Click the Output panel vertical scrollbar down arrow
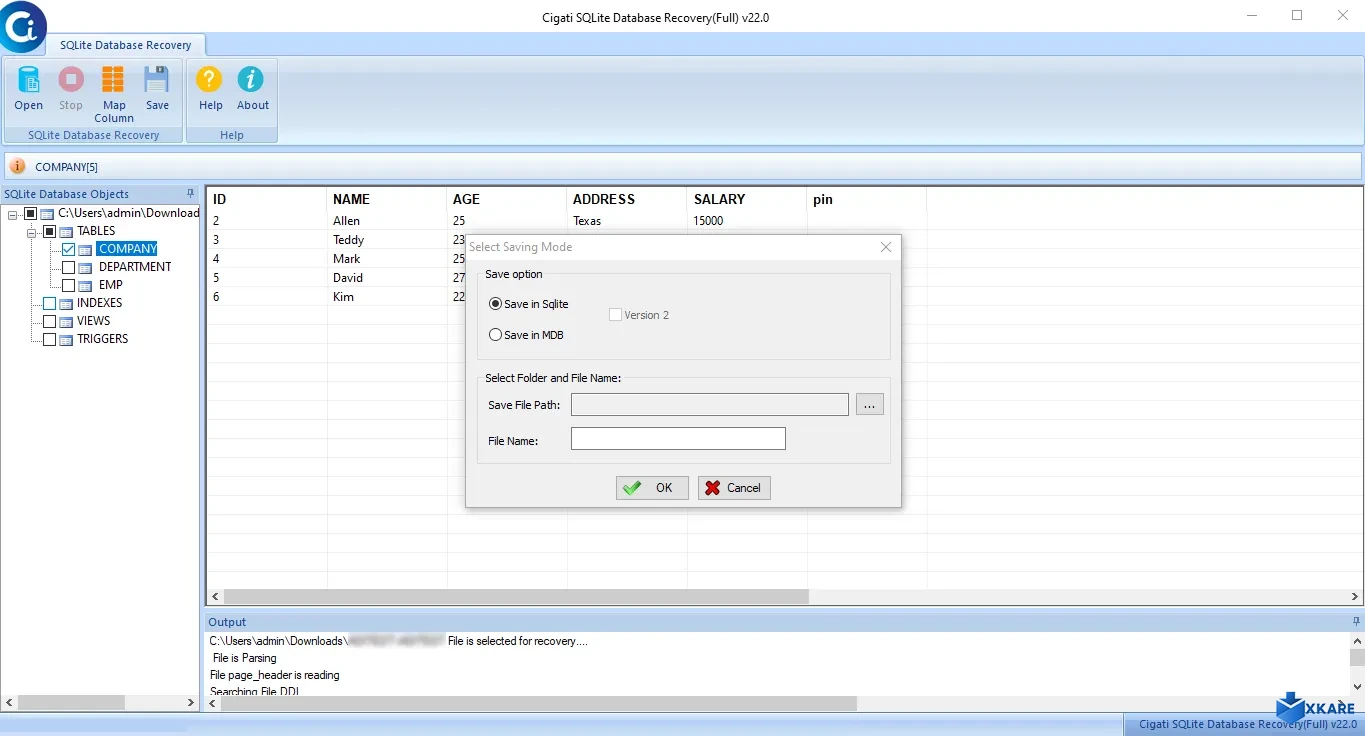This screenshot has height=736, width=1365. [x=1356, y=686]
